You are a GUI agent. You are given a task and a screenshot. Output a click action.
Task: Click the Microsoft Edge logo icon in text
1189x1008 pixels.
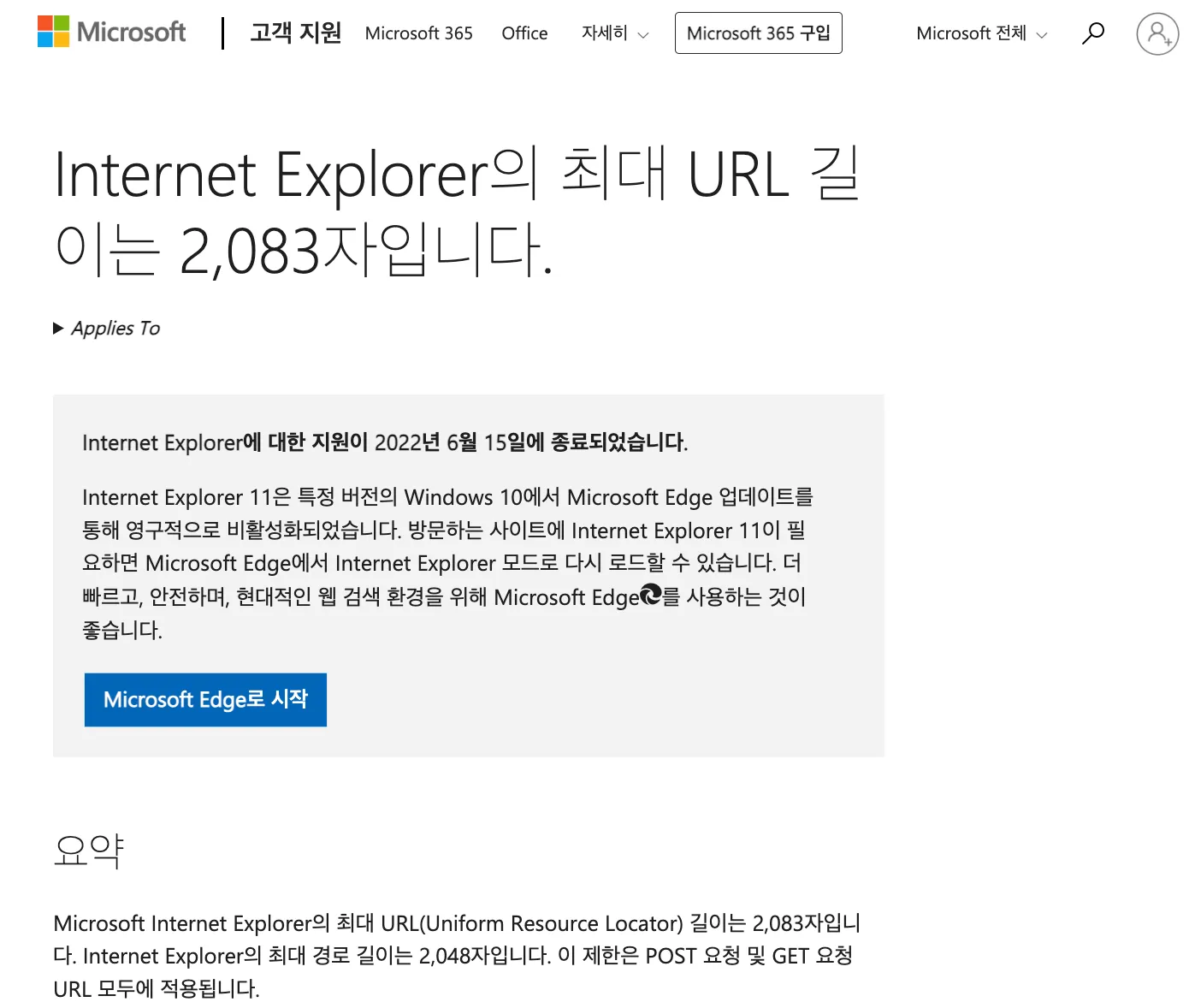pyautogui.click(x=651, y=595)
